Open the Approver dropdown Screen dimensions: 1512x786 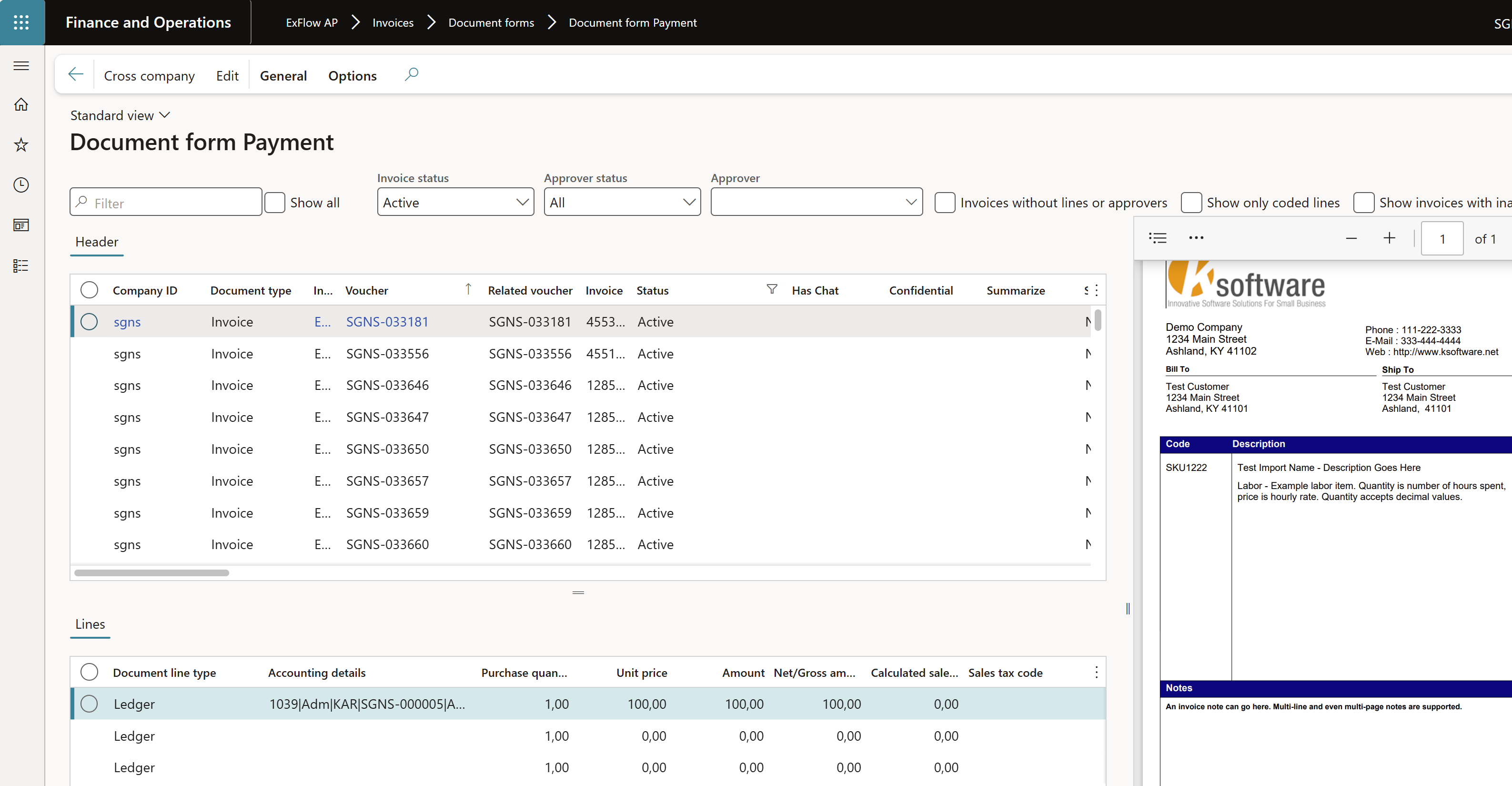[x=816, y=202]
